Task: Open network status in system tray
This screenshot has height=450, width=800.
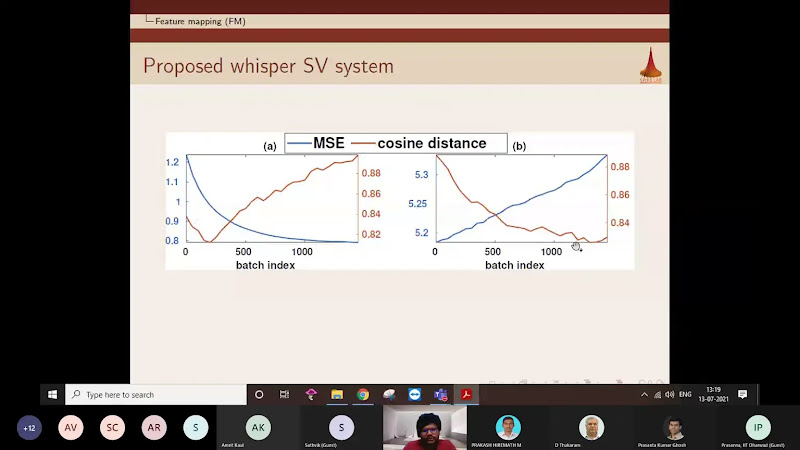Action: (x=657, y=394)
